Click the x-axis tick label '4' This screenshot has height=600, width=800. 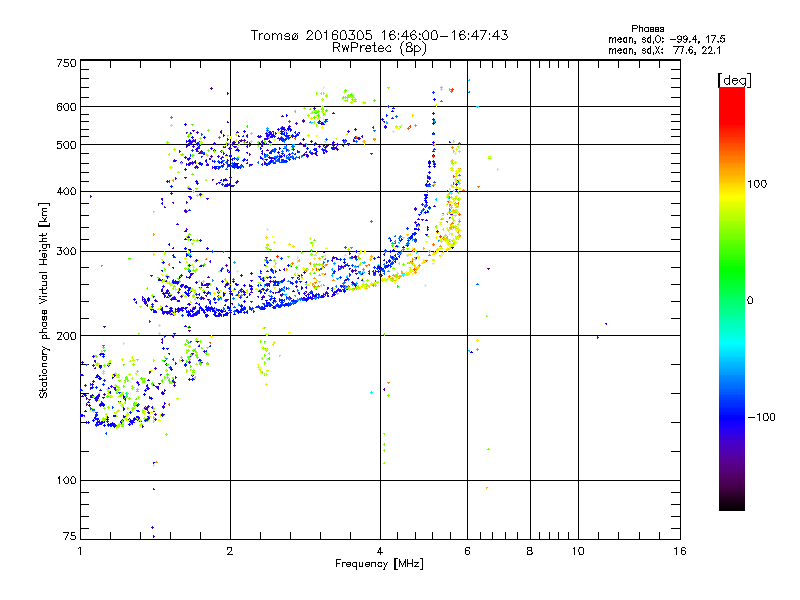coord(380,551)
